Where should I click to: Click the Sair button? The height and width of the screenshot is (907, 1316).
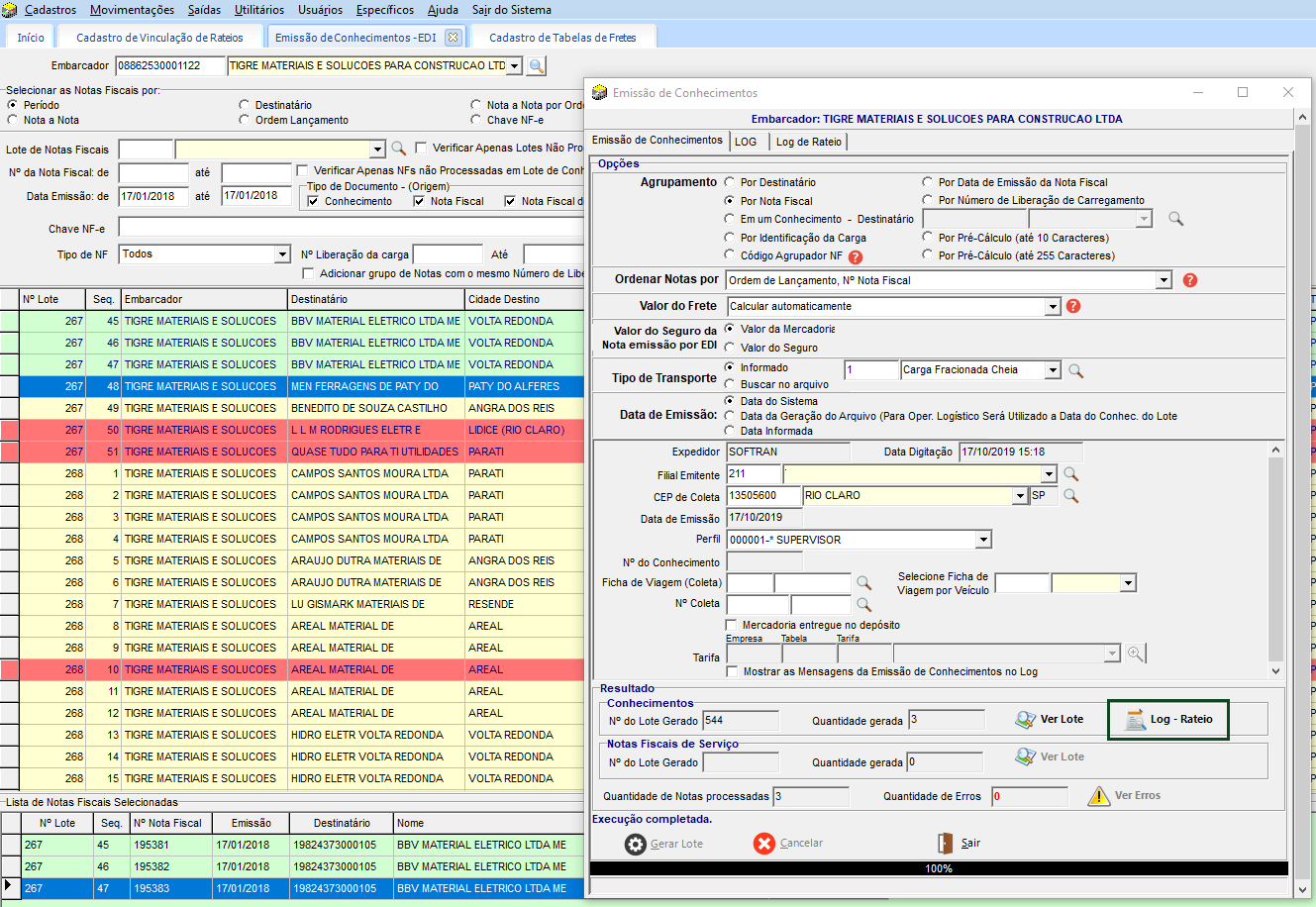click(959, 844)
